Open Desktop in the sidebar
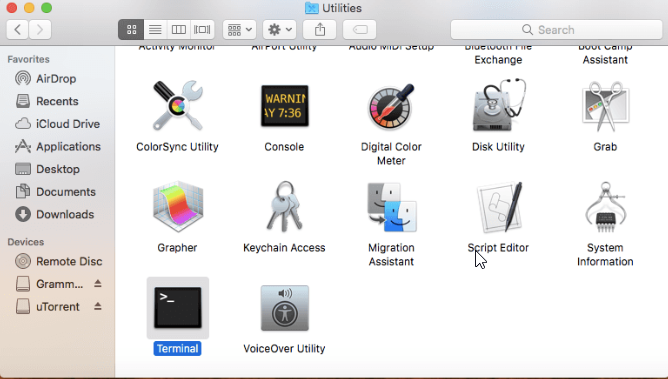This screenshot has height=379, width=668. pos(57,169)
